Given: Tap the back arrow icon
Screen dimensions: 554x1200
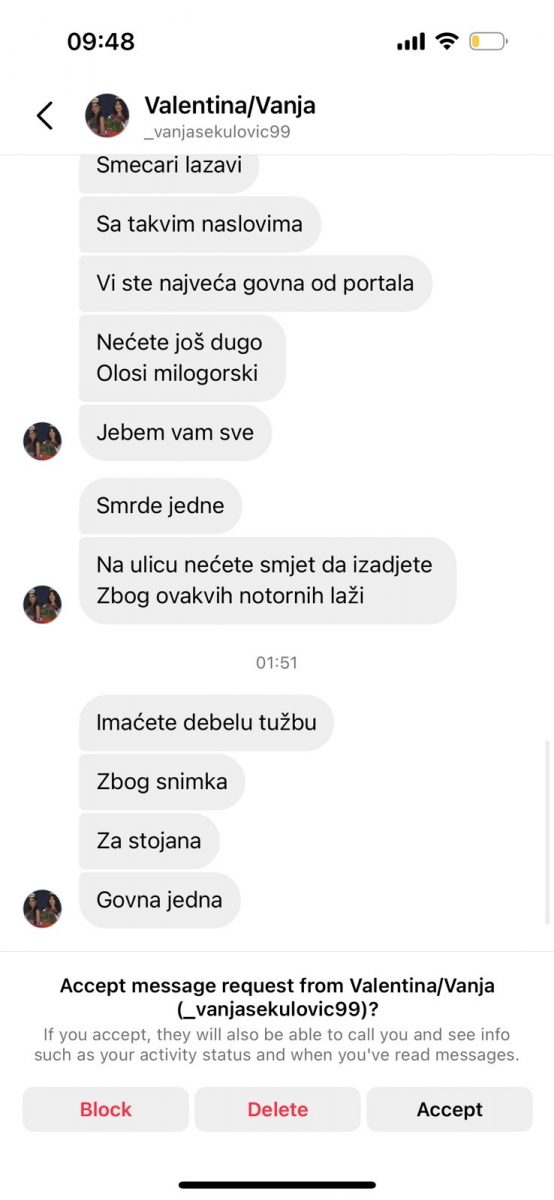Looking at the screenshot, I should click(x=45, y=116).
